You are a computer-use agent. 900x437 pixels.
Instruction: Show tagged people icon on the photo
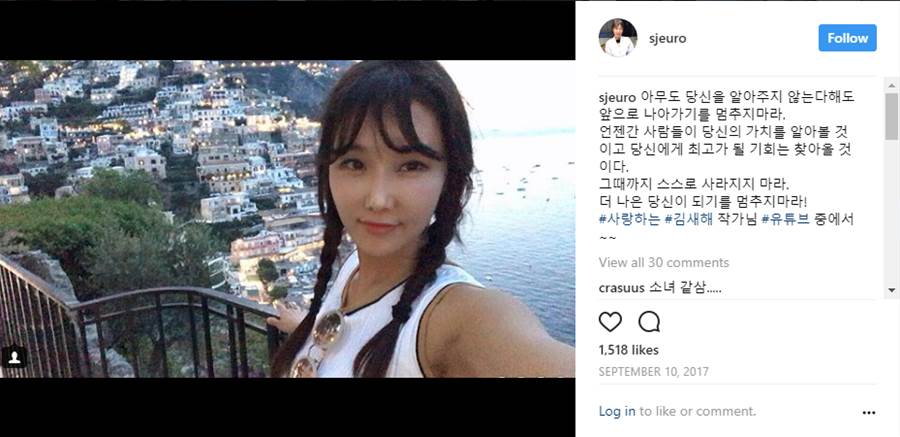14,357
